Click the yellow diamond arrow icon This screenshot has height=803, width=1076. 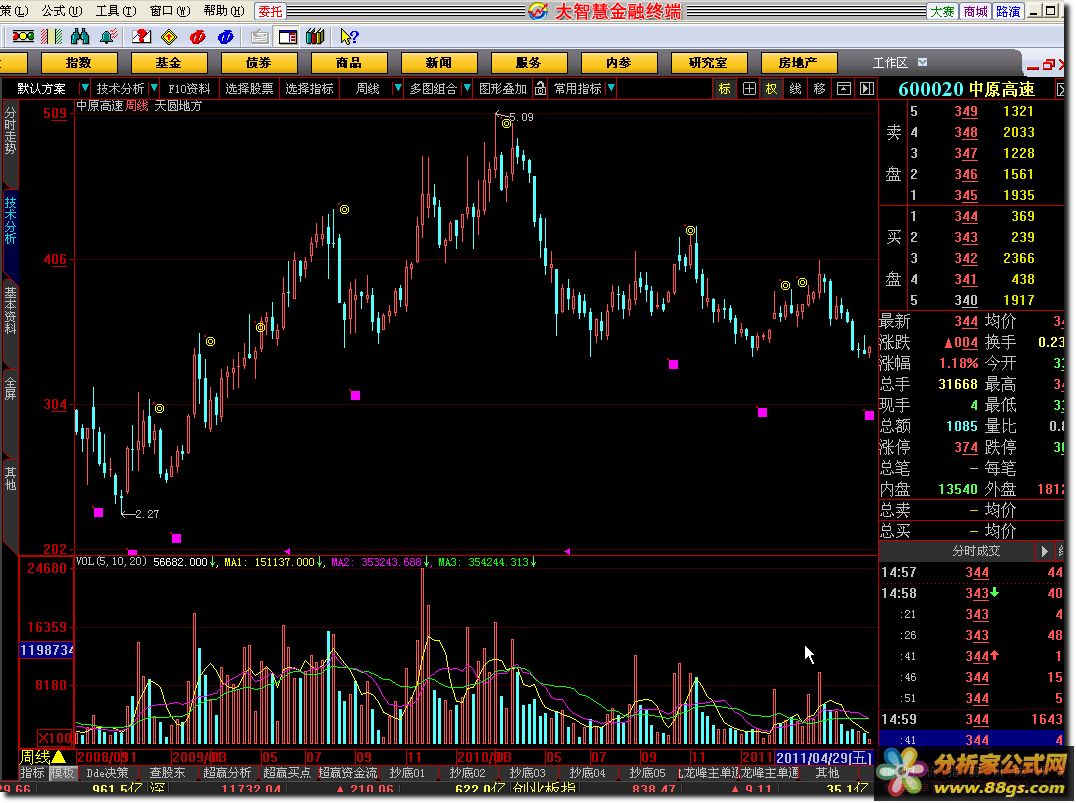click(x=169, y=36)
